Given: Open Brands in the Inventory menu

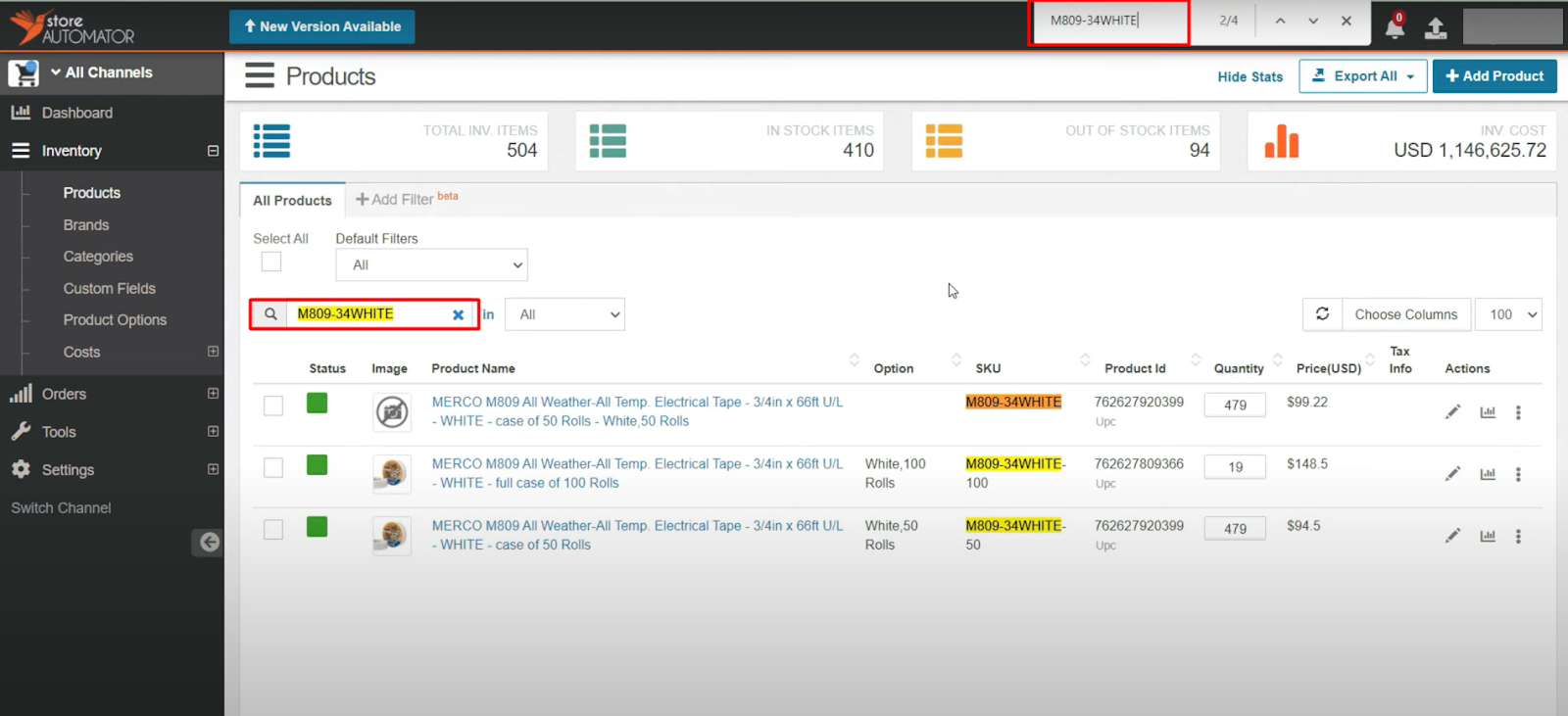Looking at the screenshot, I should click(86, 225).
